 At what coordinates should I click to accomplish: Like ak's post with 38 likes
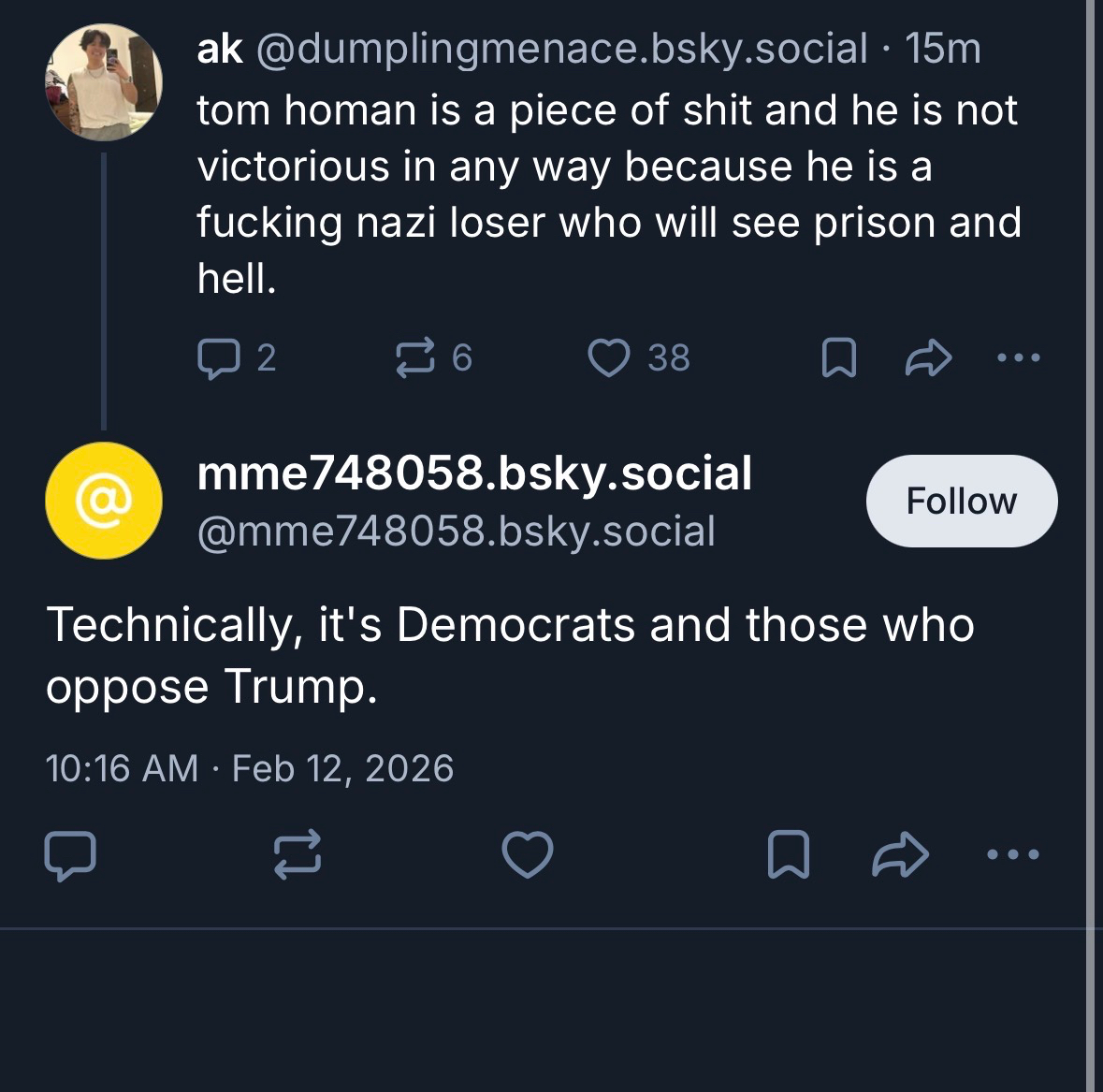(x=609, y=357)
